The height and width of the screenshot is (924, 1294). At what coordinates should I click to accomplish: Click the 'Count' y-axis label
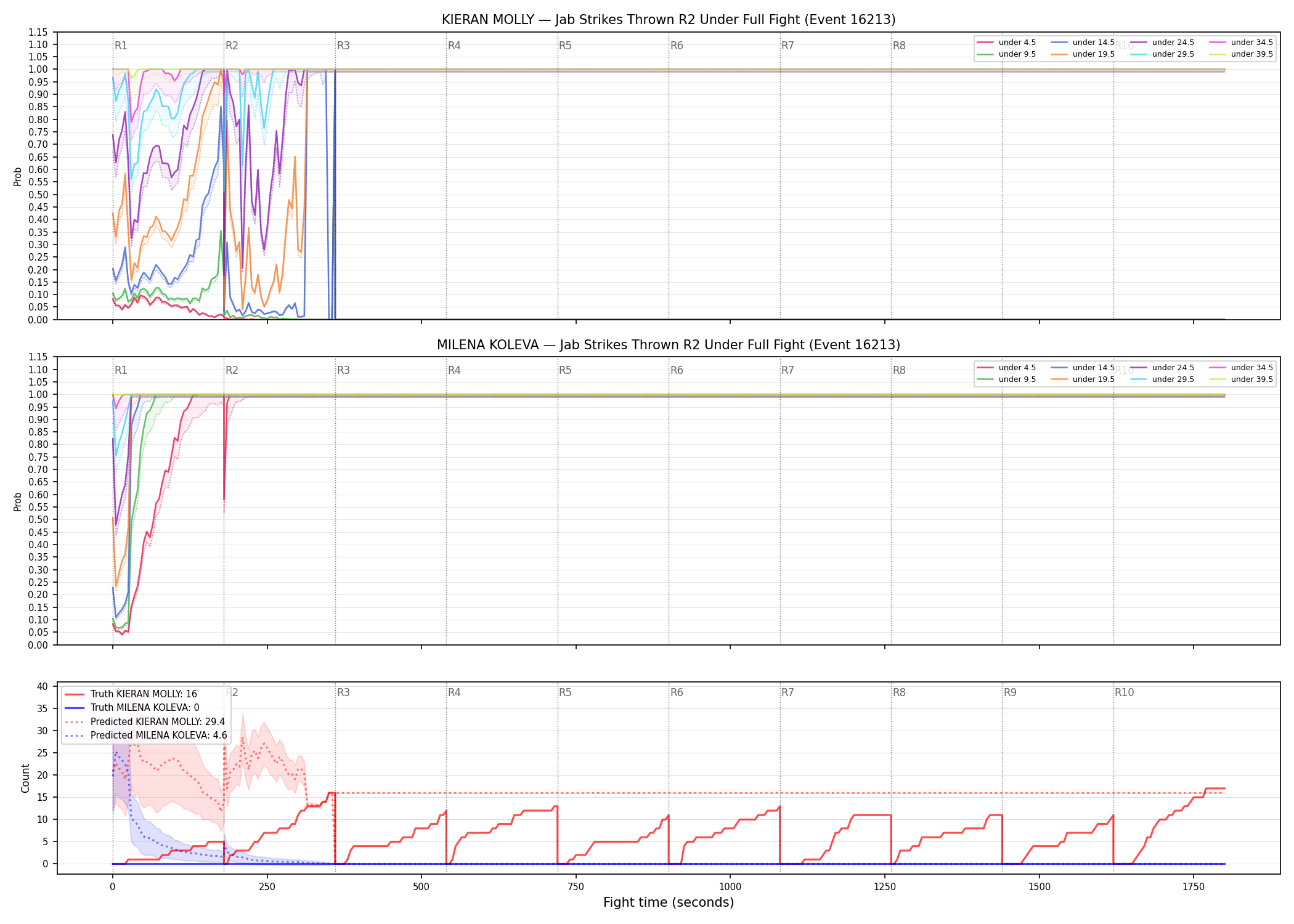25,778
